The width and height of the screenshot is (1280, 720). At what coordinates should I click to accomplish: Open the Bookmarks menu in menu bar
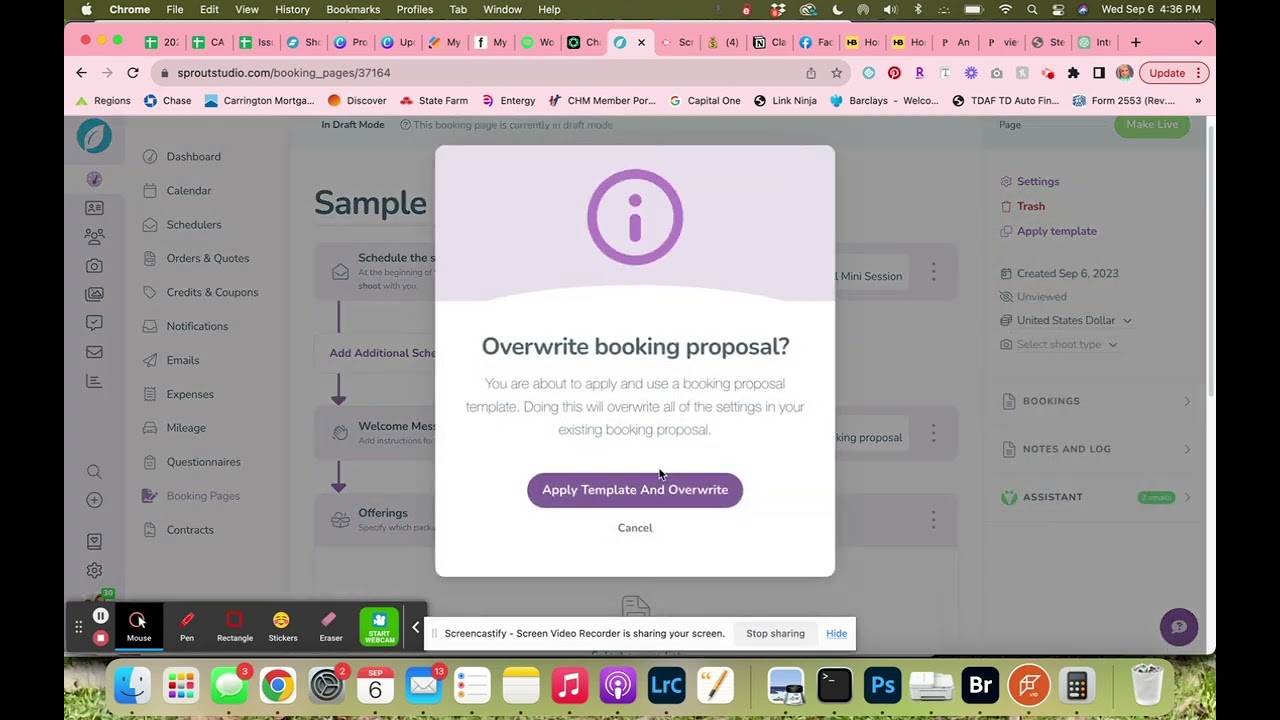353,10
